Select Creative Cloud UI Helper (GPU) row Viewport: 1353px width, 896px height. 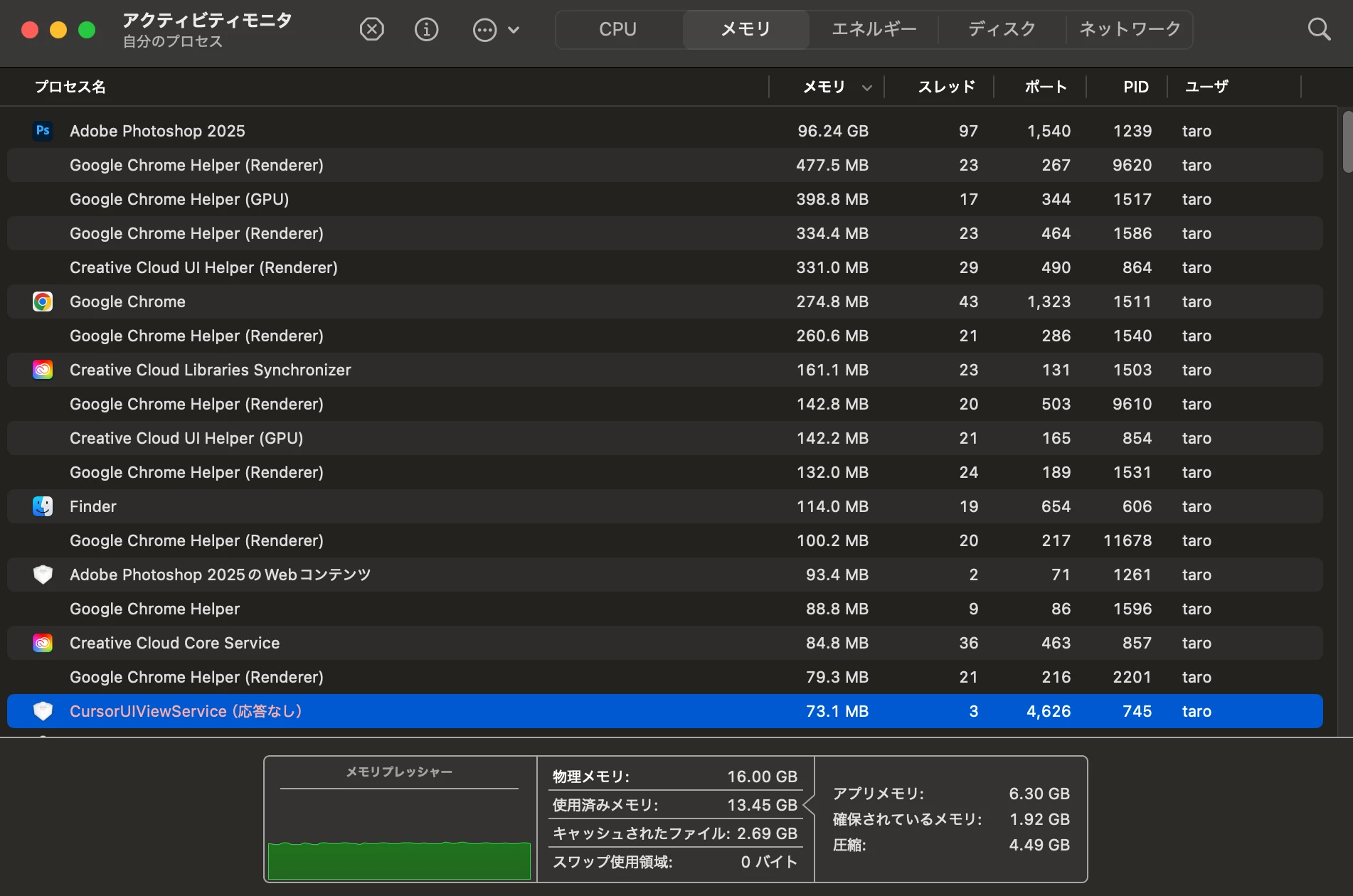pos(665,438)
